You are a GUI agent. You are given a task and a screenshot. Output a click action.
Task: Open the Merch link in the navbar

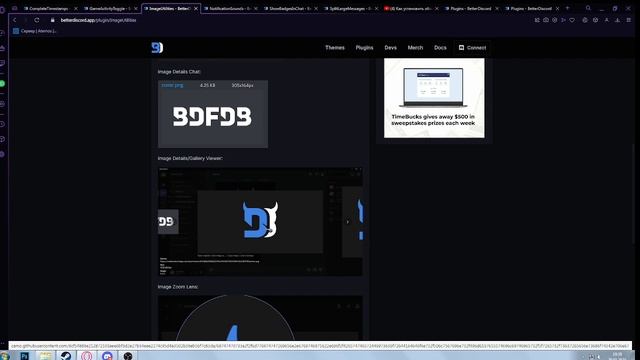click(415, 48)
